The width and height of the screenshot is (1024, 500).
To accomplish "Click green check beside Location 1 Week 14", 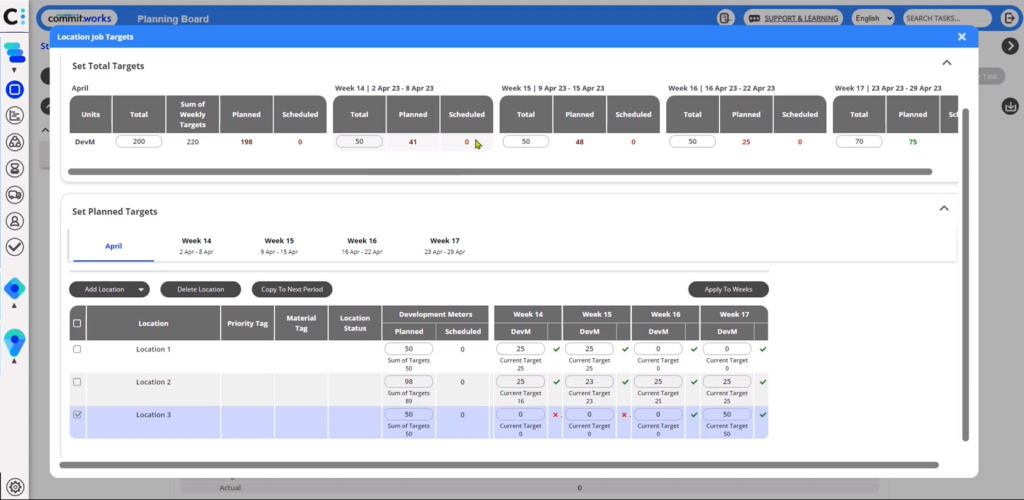I will (x=556, y=349).
